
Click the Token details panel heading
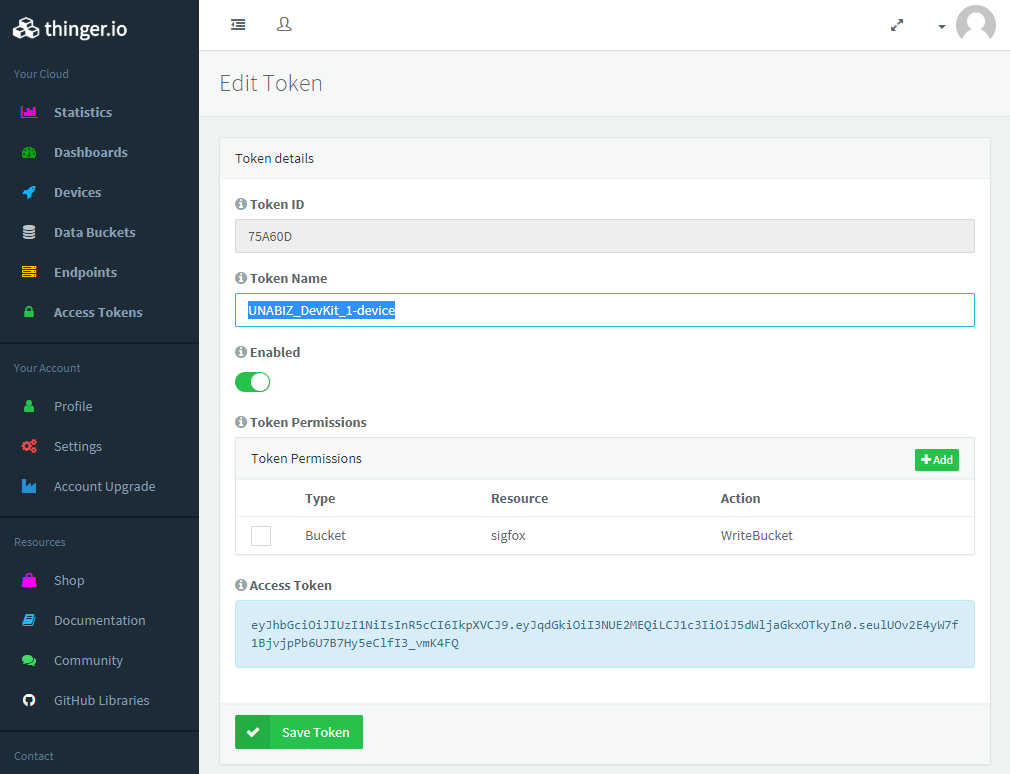coord(274,158)
